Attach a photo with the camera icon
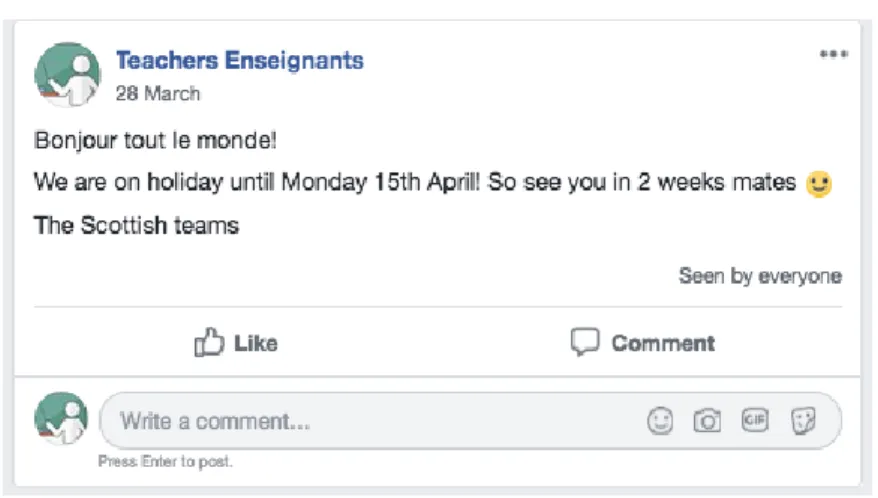878x498 pixels. pos(707,421)
